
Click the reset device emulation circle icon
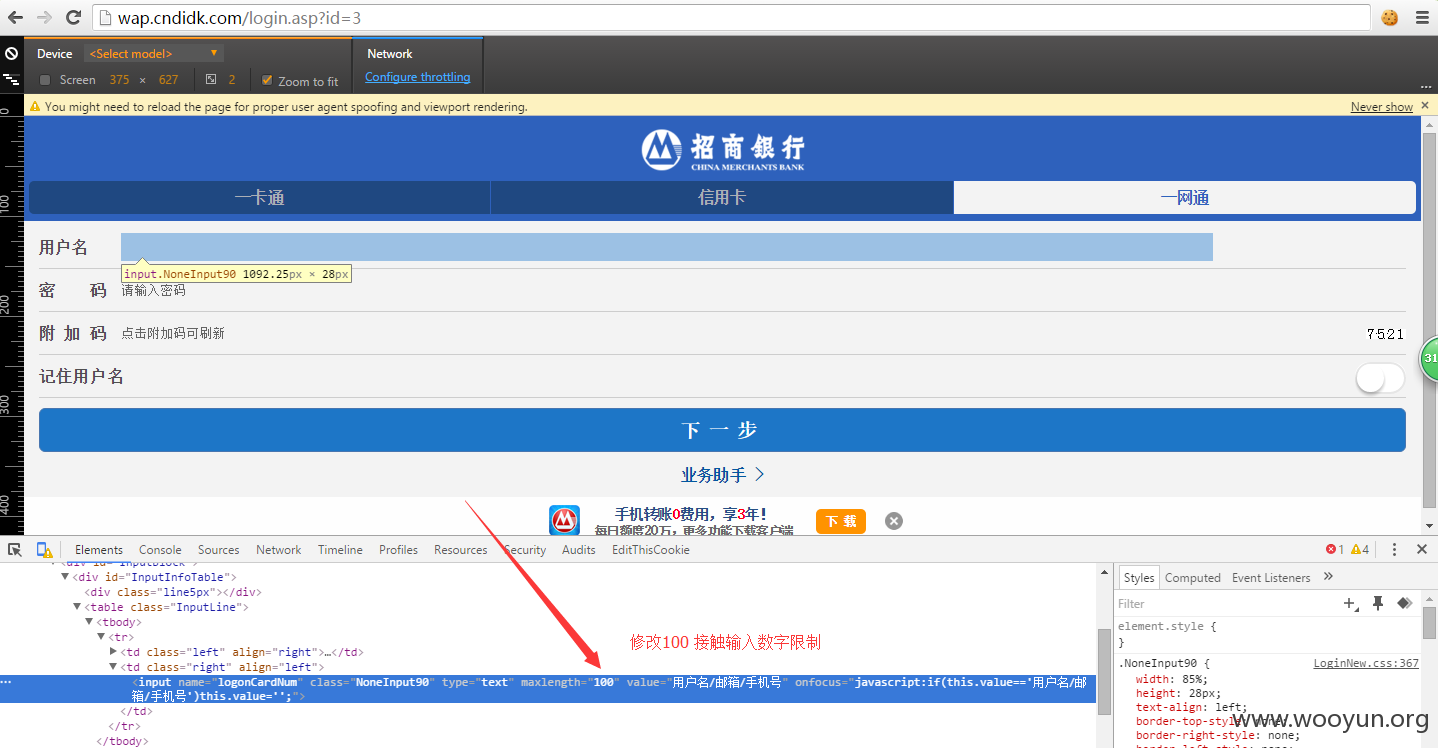click(11, 54)
